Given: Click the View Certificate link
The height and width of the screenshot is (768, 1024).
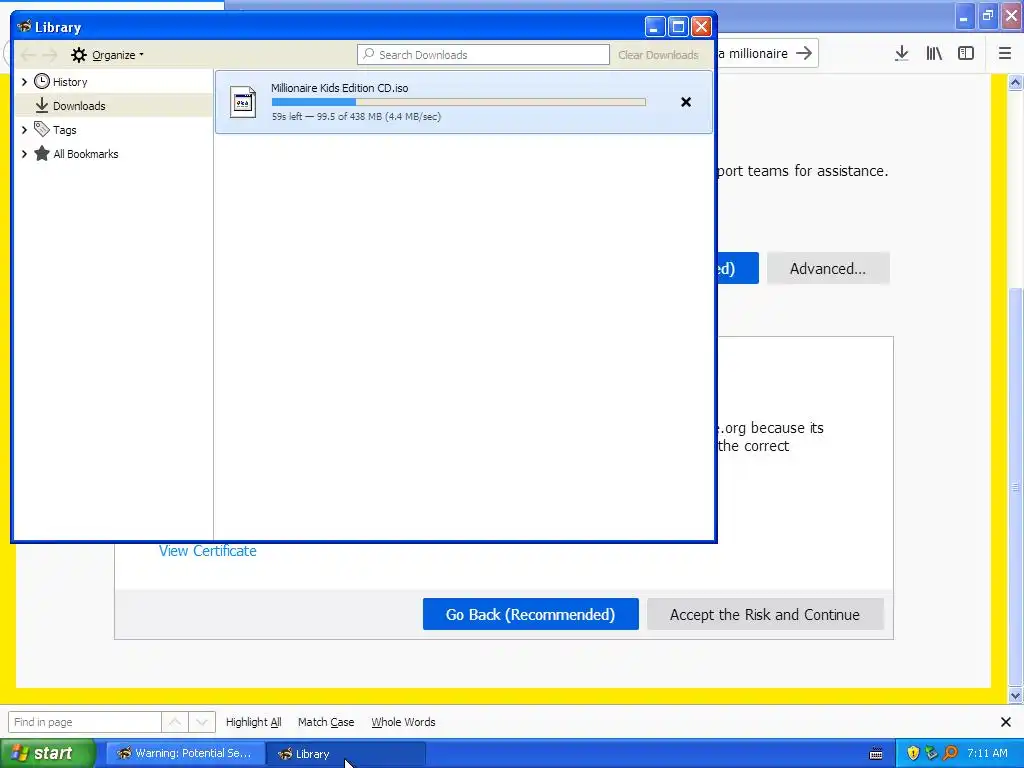Looking at the screenshot, I should tap(208, 551).
